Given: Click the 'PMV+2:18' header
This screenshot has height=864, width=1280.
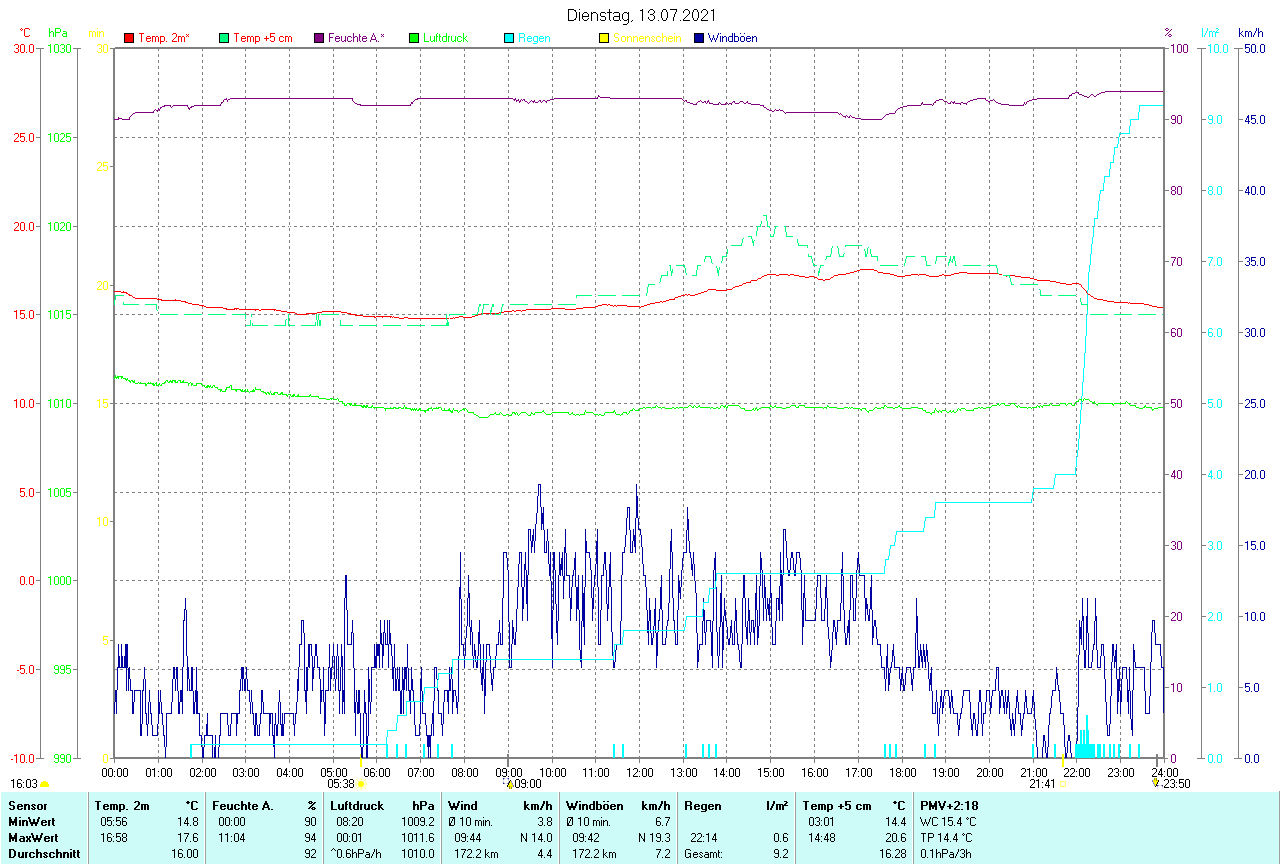Looking at the screenshot, I should (950, 806).
